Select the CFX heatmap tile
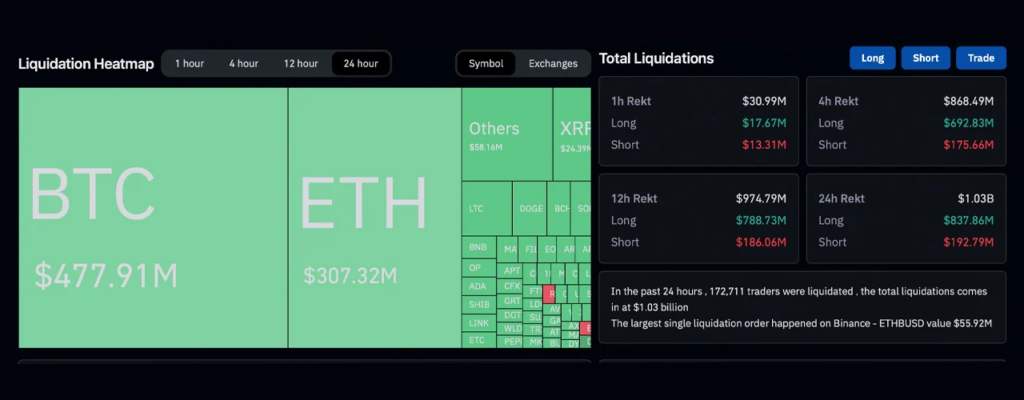The height and width of the screenshot is (400, 1024). pos(510,286)
